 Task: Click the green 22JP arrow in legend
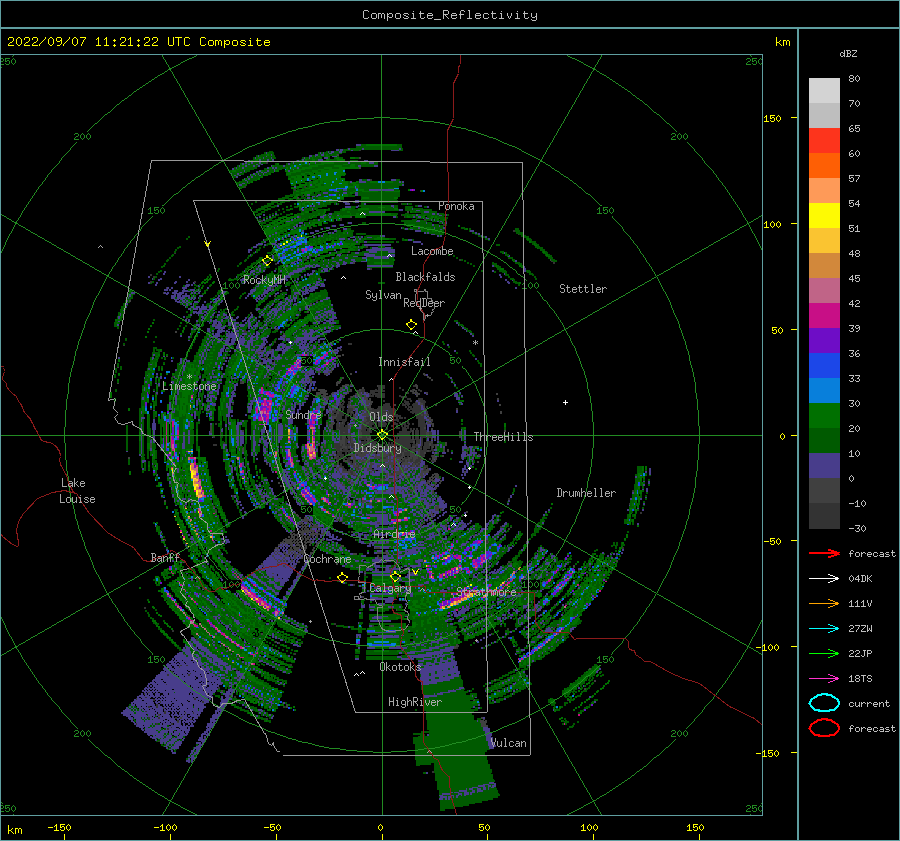point(824,653)
